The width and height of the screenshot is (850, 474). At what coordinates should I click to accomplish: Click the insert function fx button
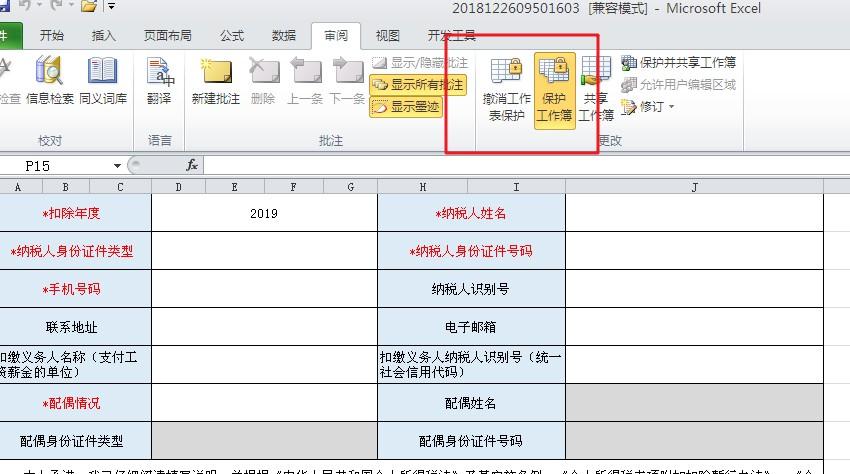pos(192,165)
